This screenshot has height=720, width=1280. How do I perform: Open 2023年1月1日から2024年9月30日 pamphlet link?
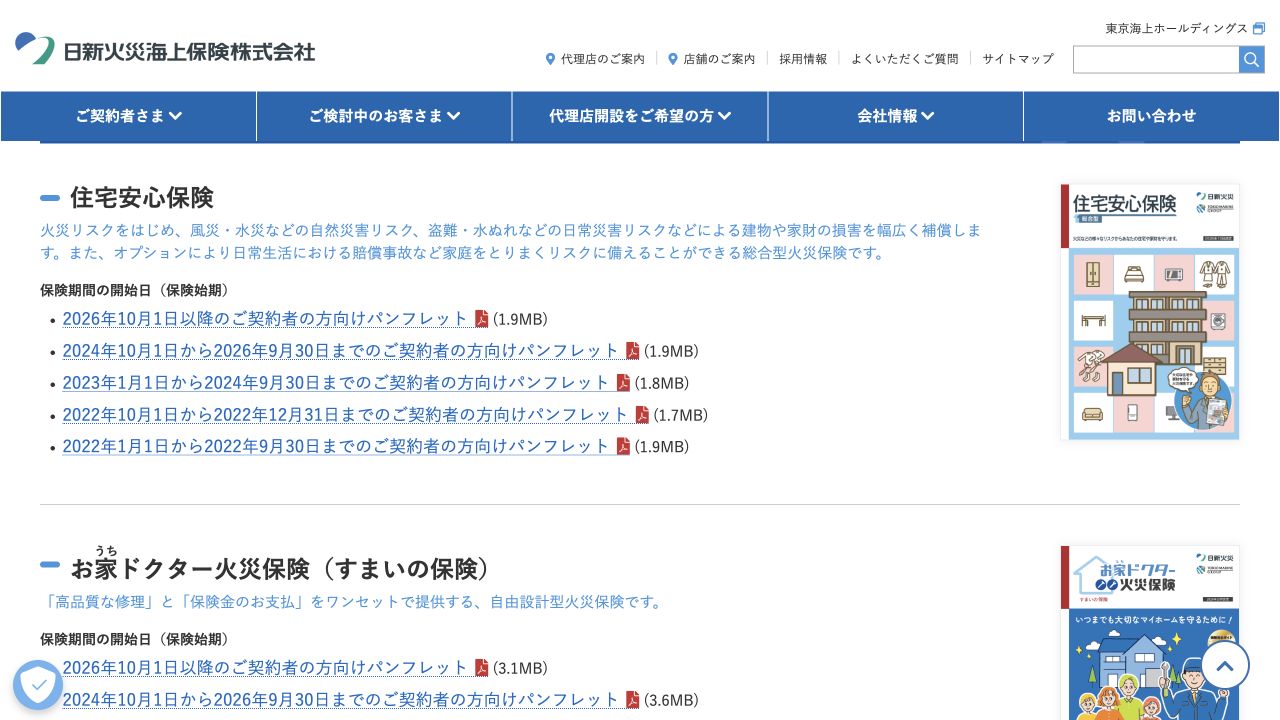[x=336, y=383]
